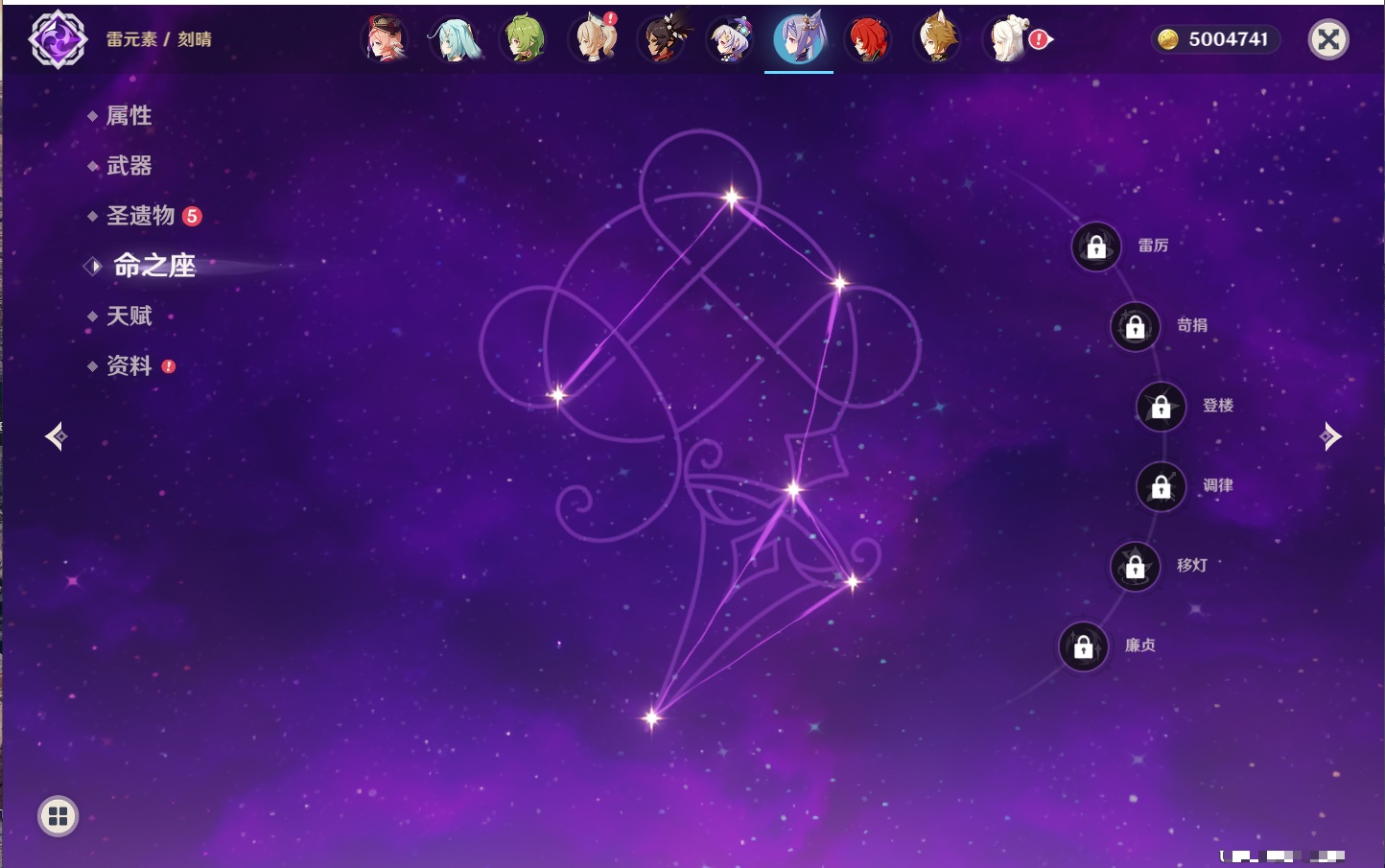Screen dimensions: 1385x868
Task: Go to next character with right arrow
Action: (1330, 436)
